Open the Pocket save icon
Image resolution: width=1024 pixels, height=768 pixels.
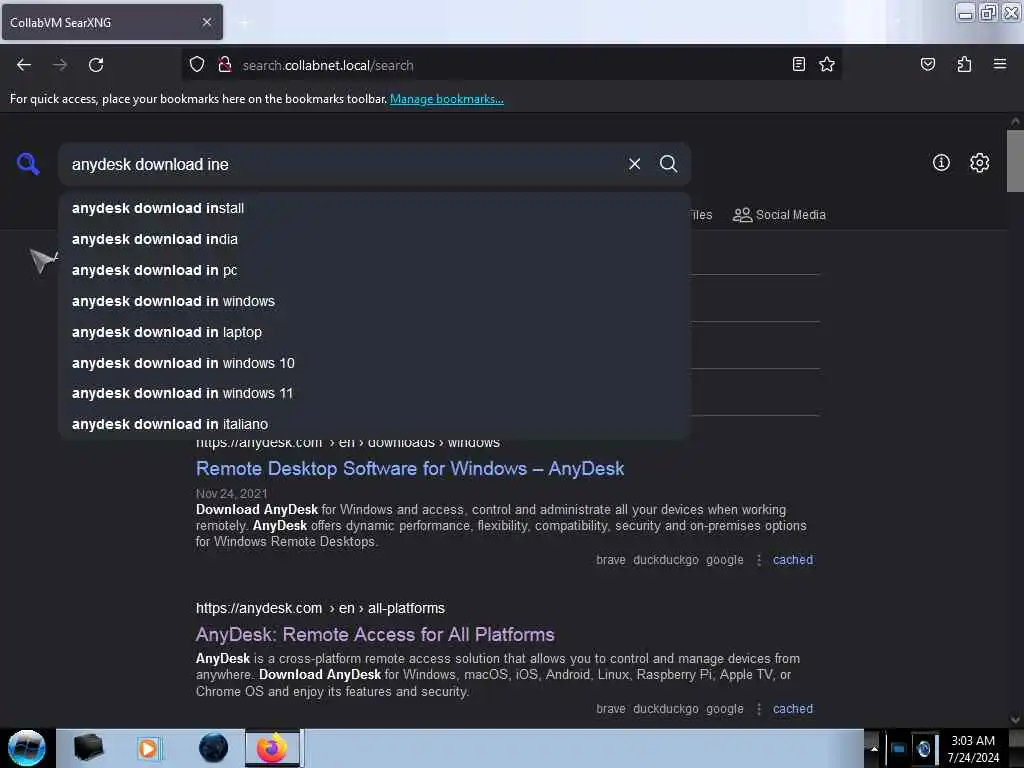point(927,64)
